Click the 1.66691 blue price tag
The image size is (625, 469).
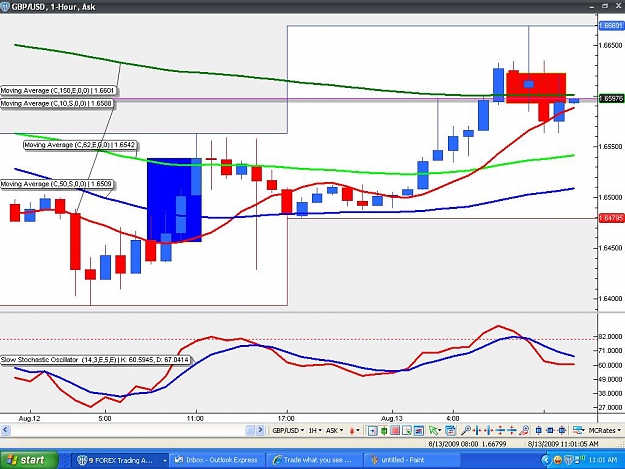point(611,26)
